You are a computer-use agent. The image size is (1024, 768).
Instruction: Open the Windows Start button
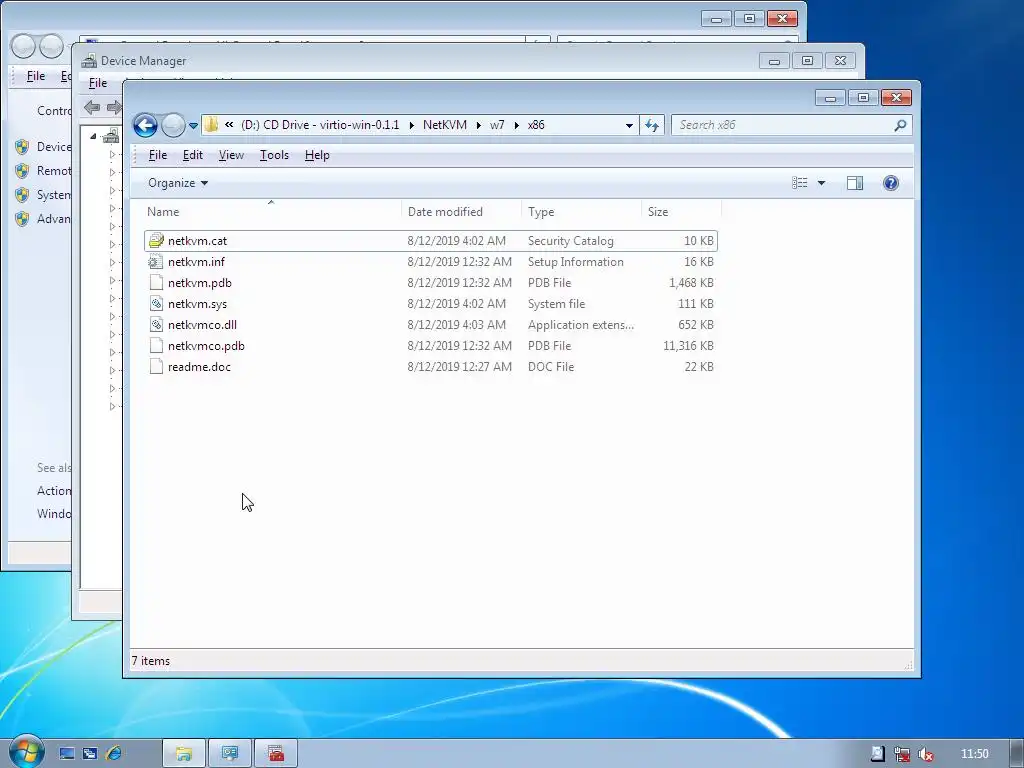(26, 752)
